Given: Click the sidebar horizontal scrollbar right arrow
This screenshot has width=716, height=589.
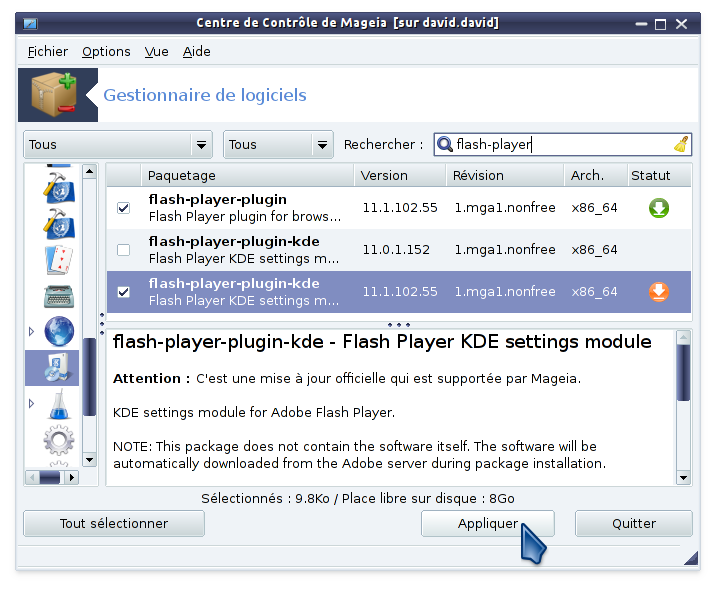Looking at the screenshot, I should [72, 478].
